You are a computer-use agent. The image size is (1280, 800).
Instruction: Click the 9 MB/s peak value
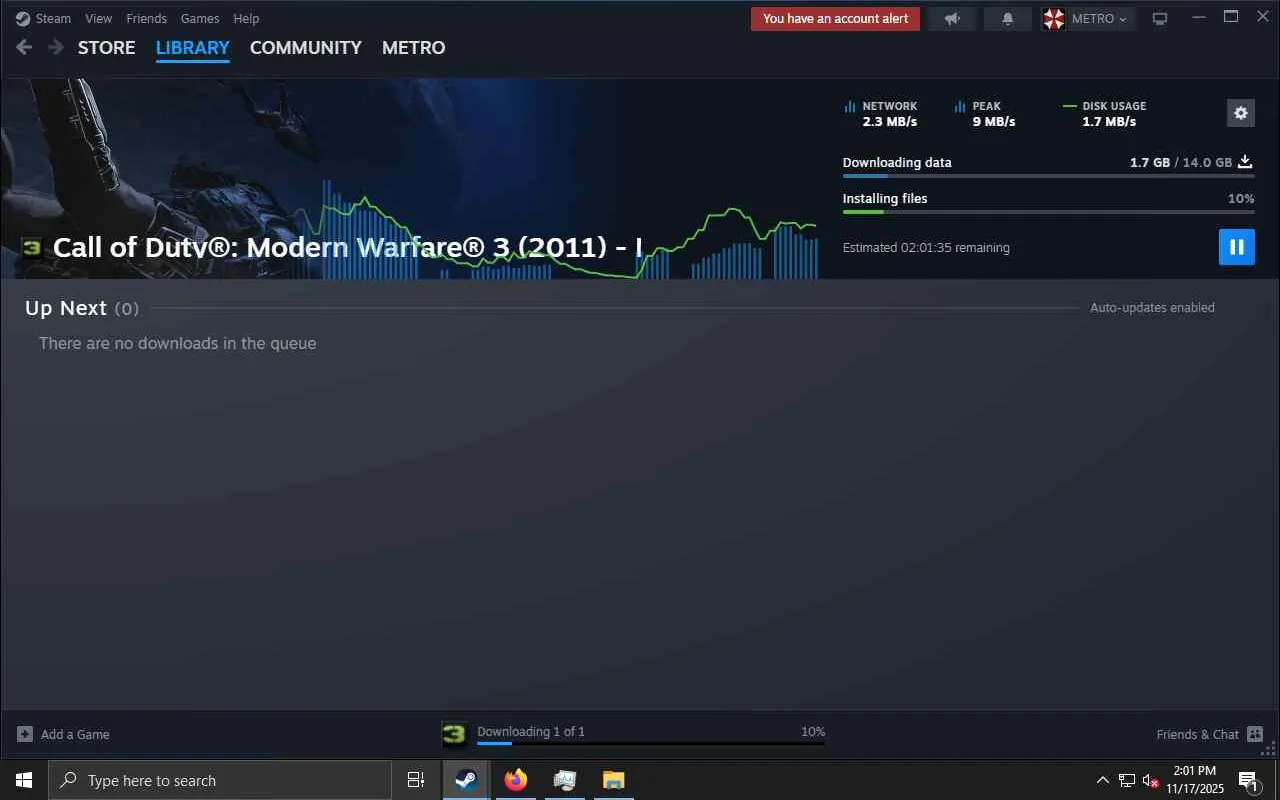pos(994,122)
